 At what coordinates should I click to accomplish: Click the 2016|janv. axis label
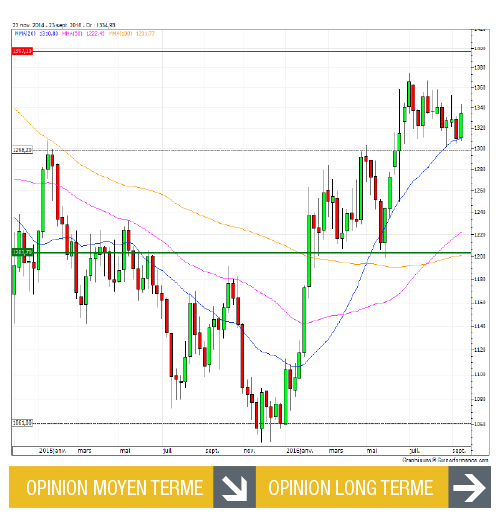300,451
